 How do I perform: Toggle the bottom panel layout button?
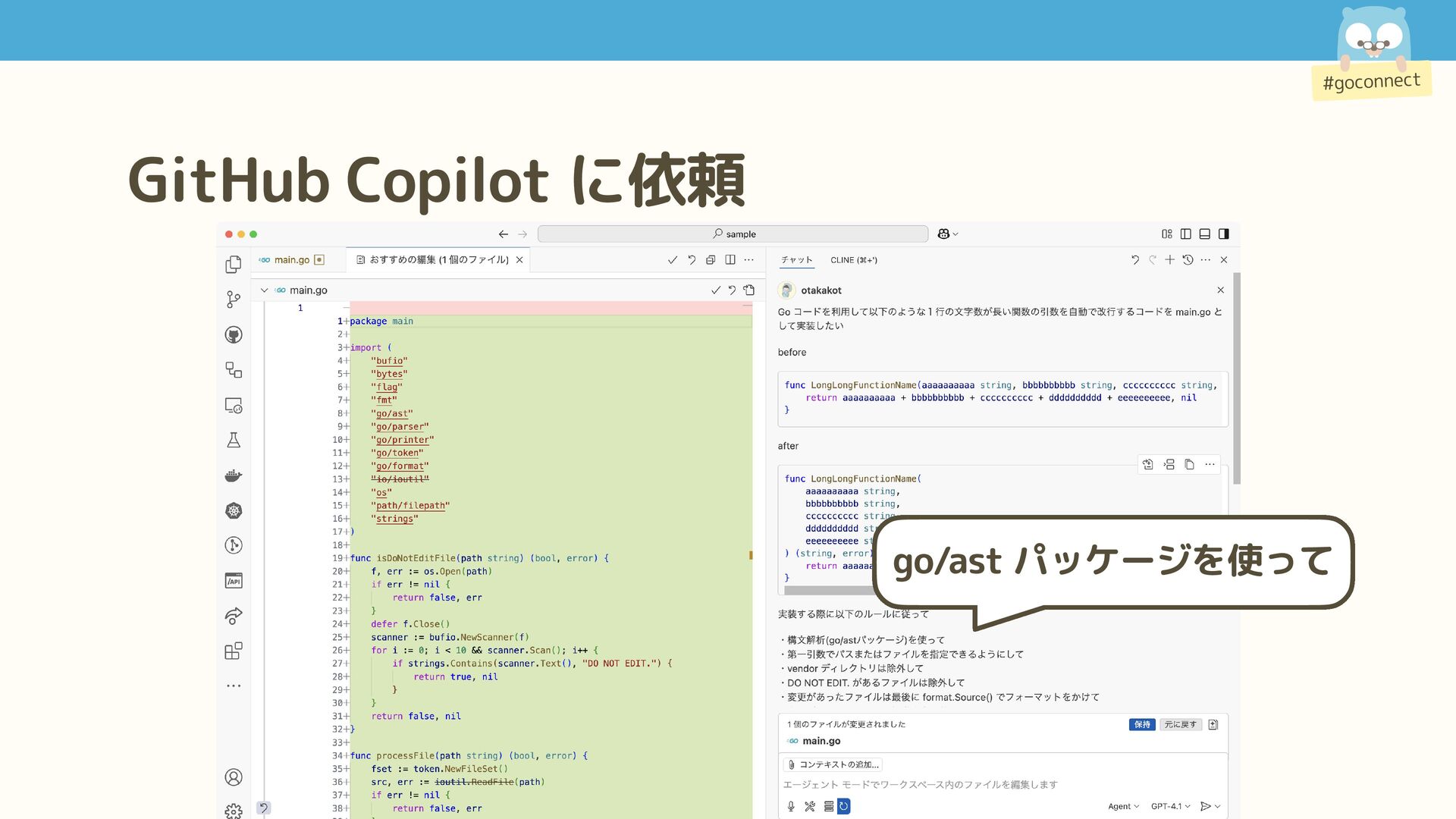click(x=1204, y=234)
